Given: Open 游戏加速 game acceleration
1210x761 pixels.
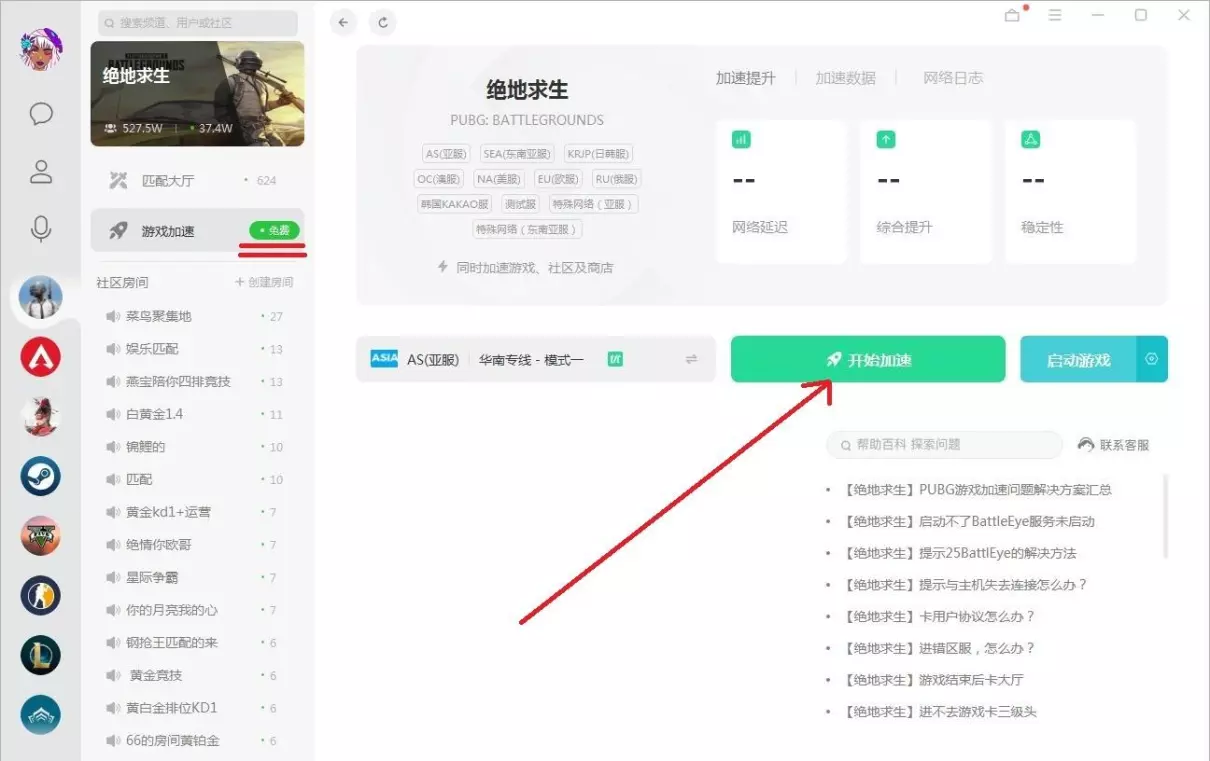Looking at the screenshot, I should 197,231.
